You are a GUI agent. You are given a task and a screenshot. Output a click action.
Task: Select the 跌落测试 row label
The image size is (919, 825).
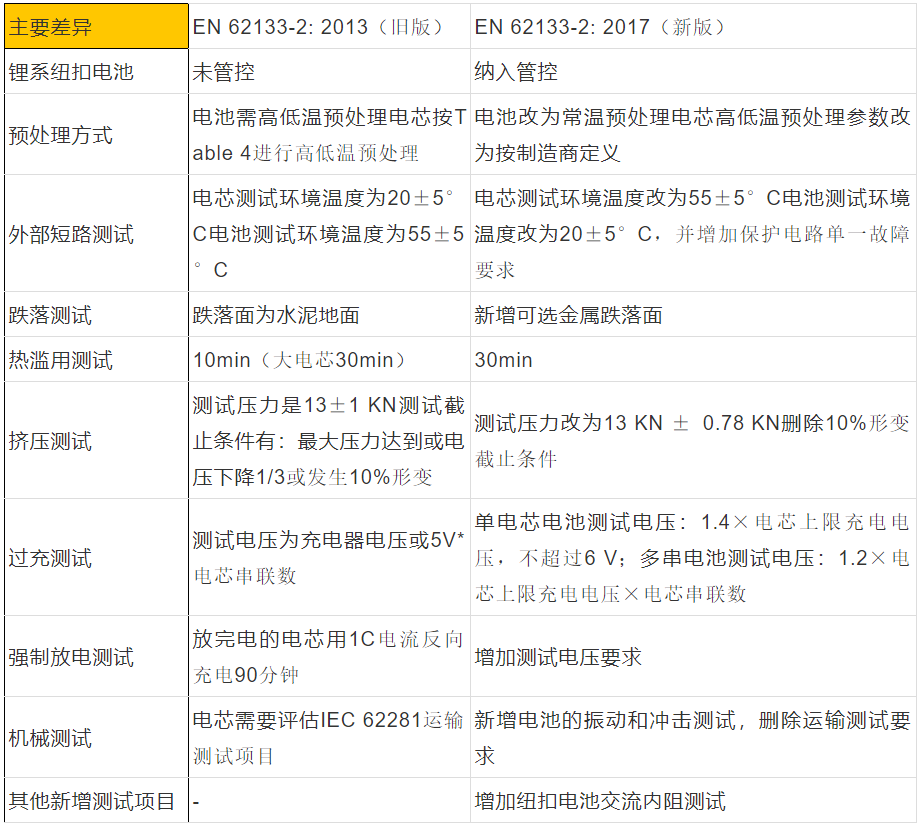pyautogui.click(x=50, y=315)
